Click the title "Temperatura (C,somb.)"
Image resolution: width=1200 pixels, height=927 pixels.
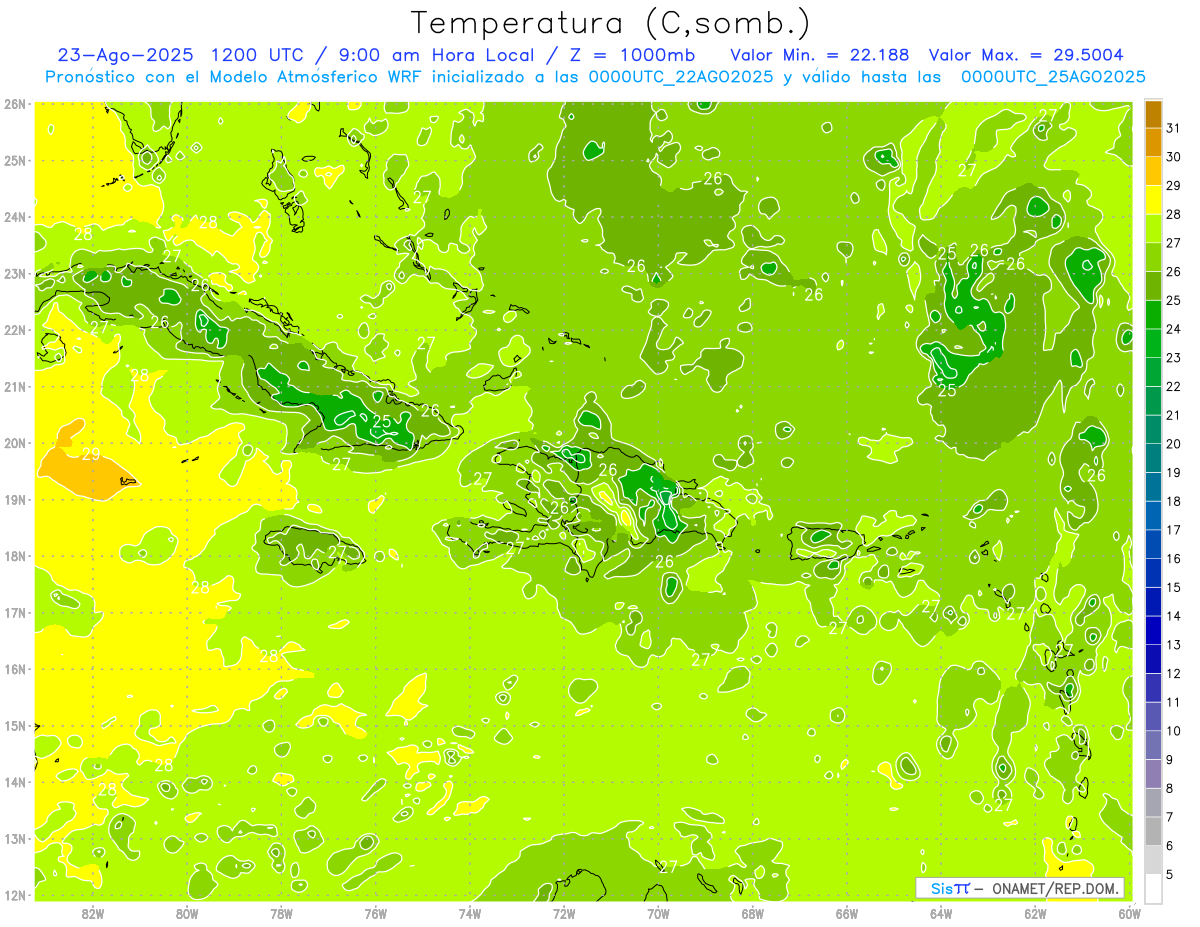(610, 22)
